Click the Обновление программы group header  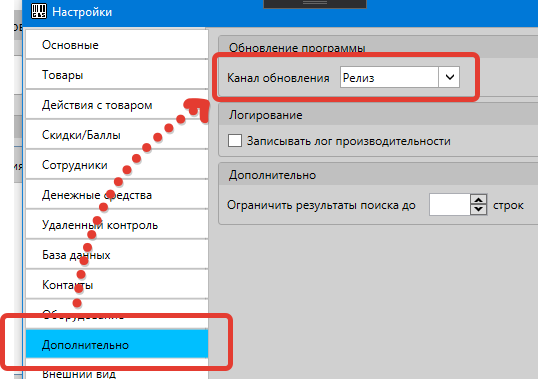[x=378, y=47]
